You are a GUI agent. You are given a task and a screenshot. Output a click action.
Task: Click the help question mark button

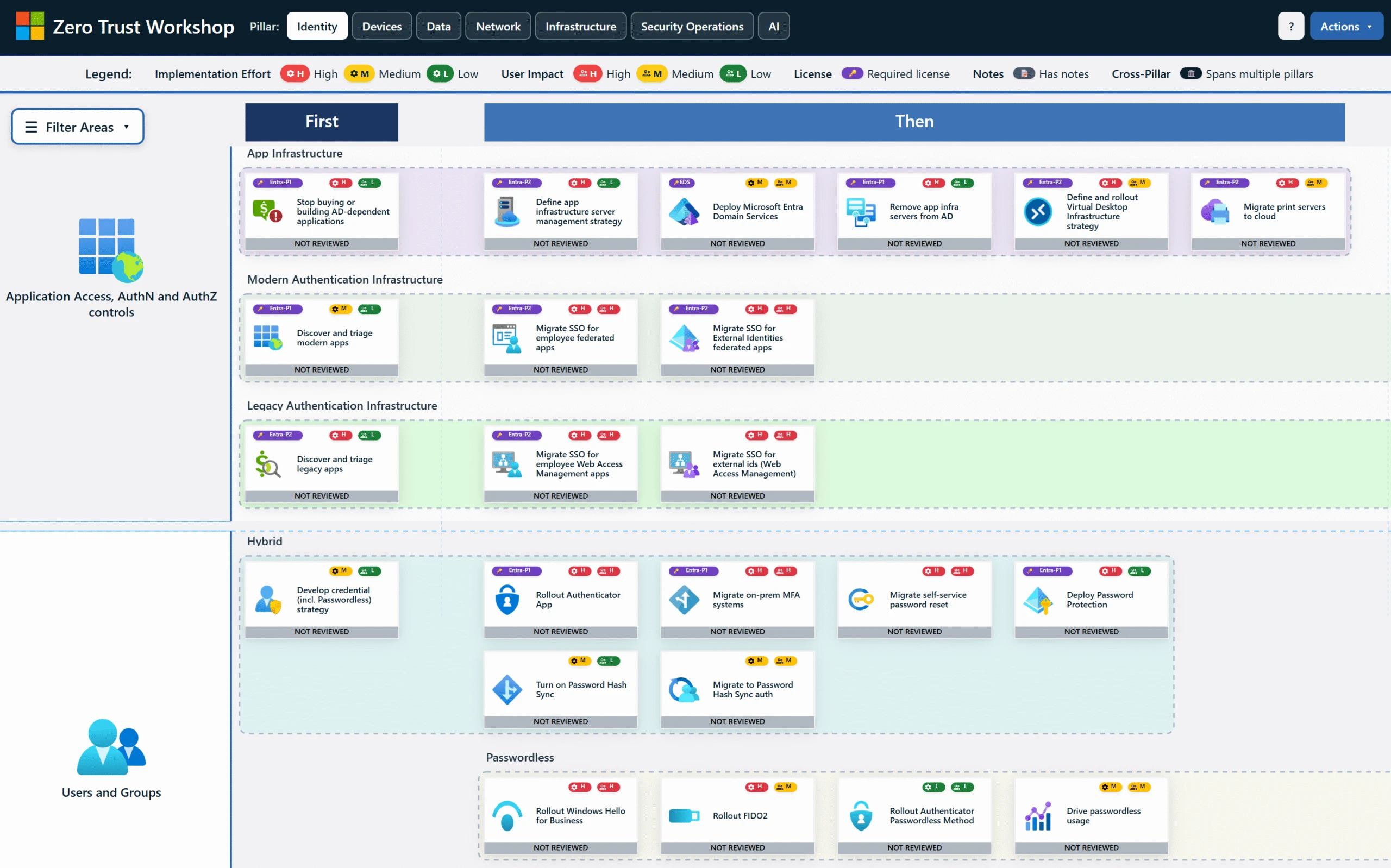1290,26
